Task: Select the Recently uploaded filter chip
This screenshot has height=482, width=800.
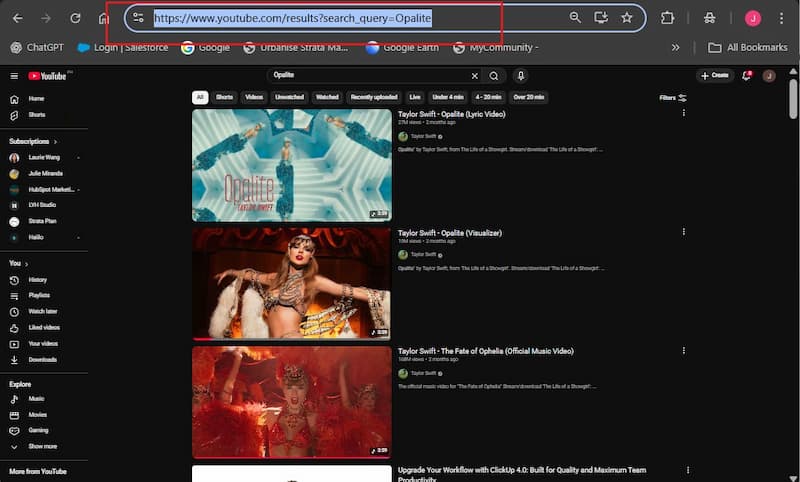Action: point(374,97)
